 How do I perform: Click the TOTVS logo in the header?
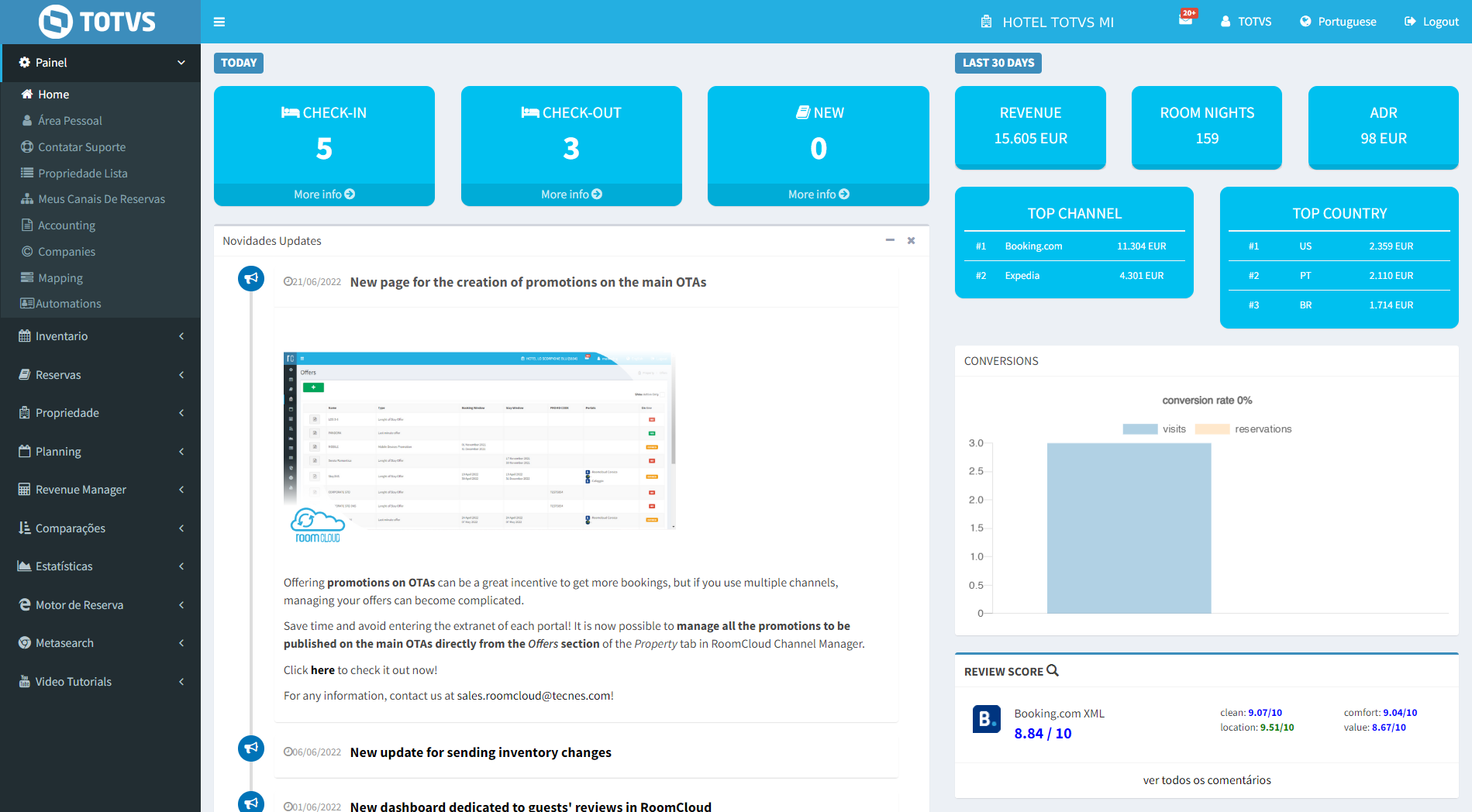(98, 22)
